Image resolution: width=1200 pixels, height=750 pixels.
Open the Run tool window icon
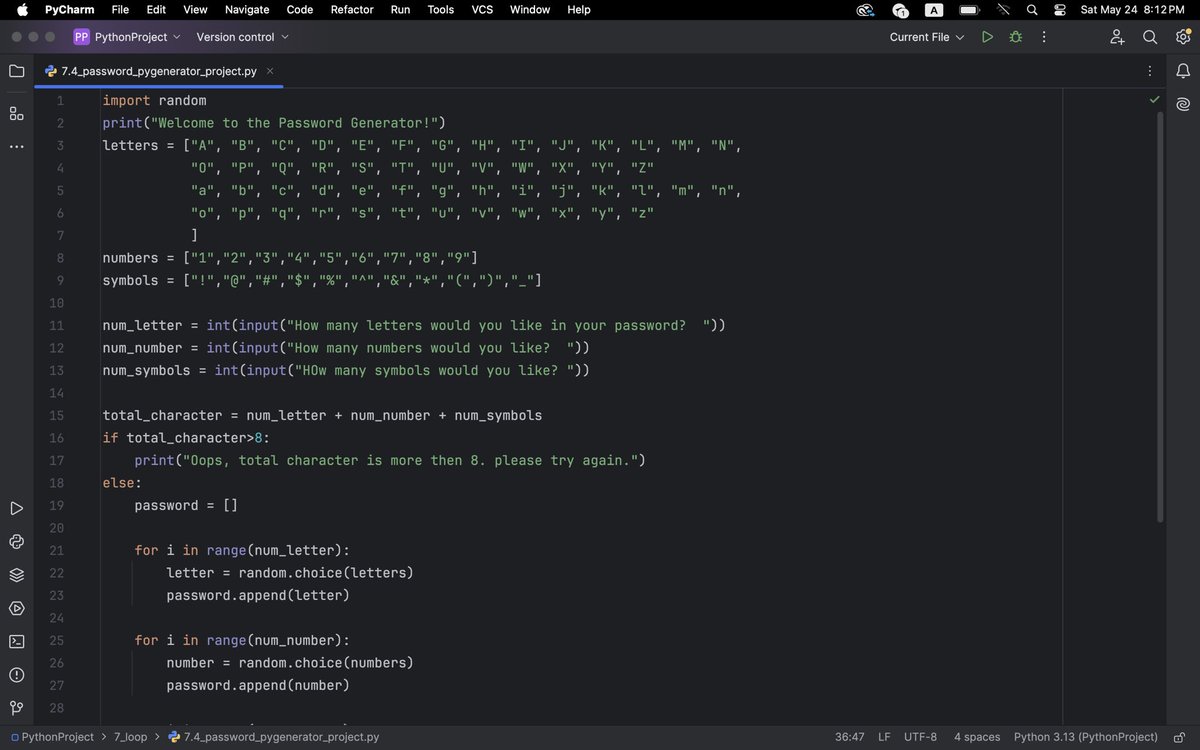pos(16,509)
